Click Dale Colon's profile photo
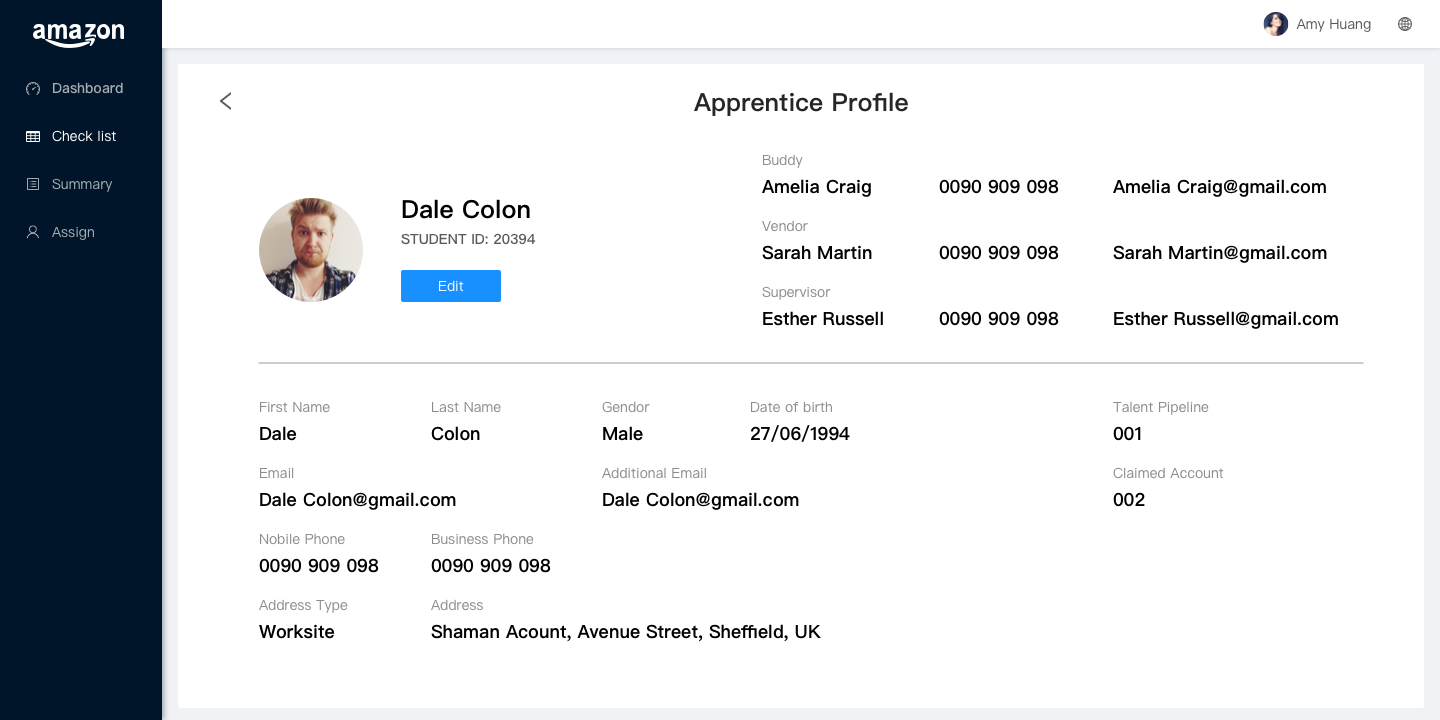Image resolution: width=1440 pixels, height=720 pixels. click(x=311, y=250)
